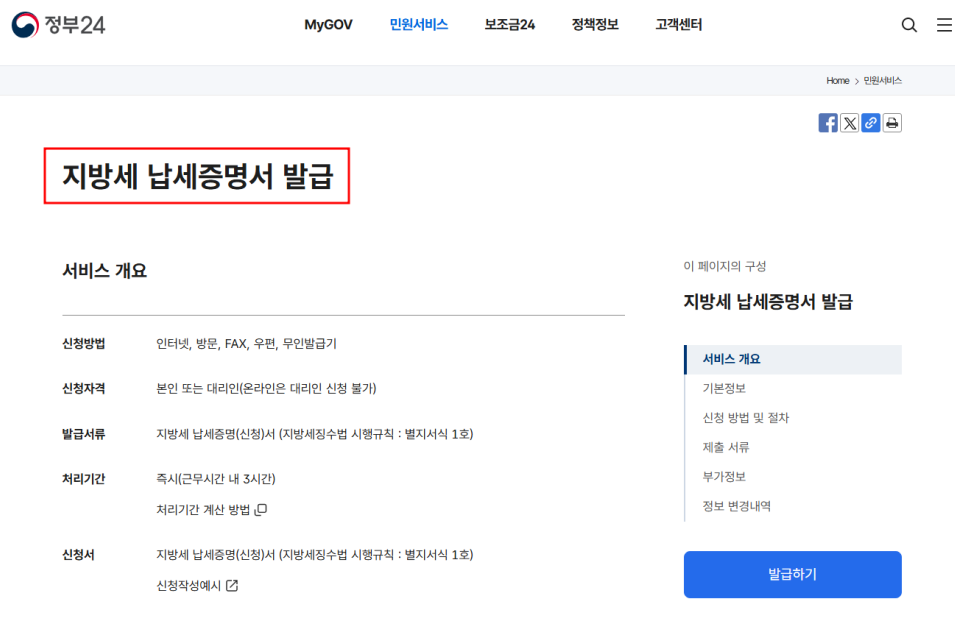Jump to 정보 변경내역 section
The image size is (955, 621).
[x=736, y=506]
